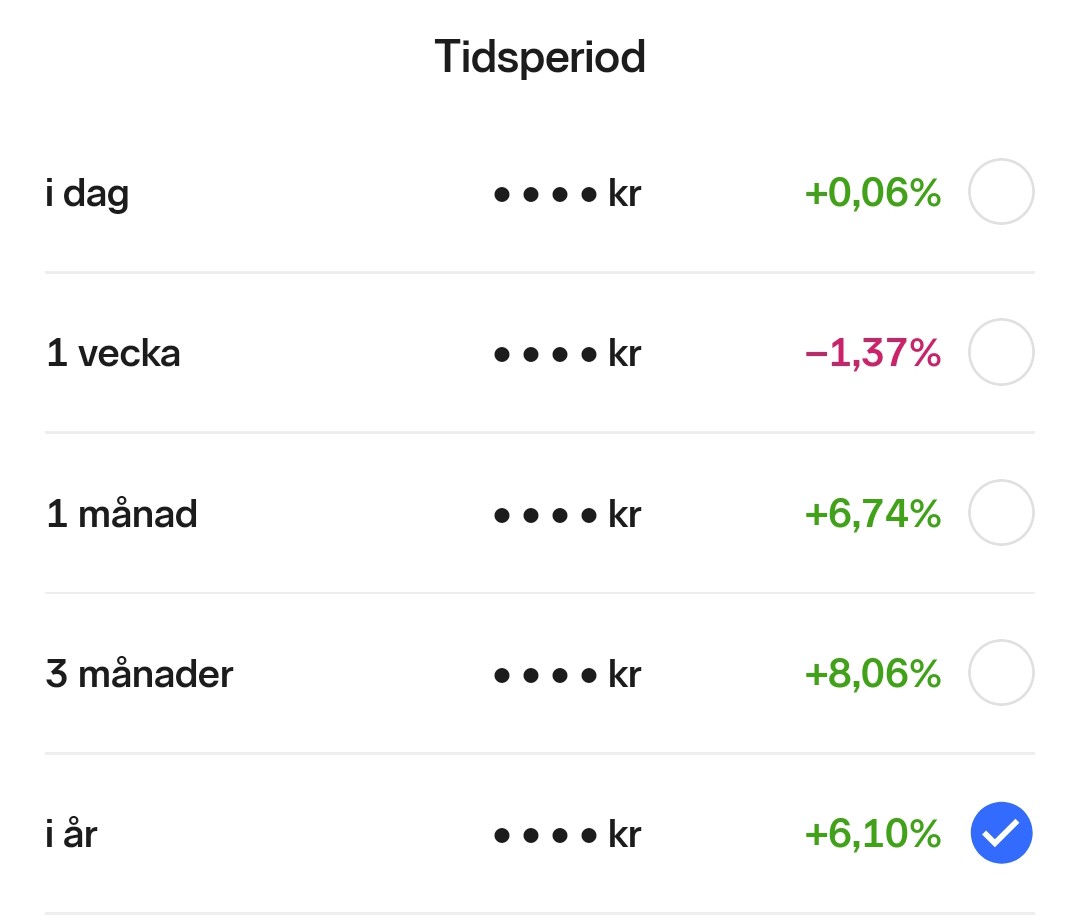Tap hidden kr amount for '1 vecka'
The width and height of the screenshot is (1080, 917).
click(x=567, y=353)
